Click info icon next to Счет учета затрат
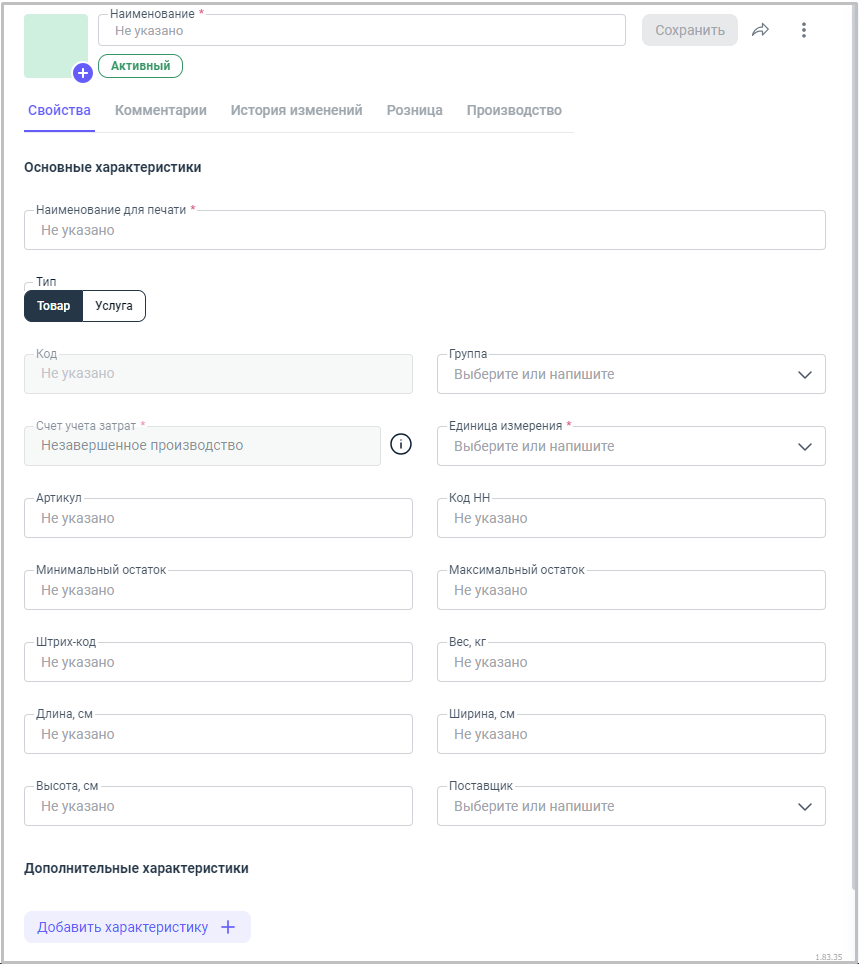Viewport: 859px width, 964px height. (x=401, y=445)
